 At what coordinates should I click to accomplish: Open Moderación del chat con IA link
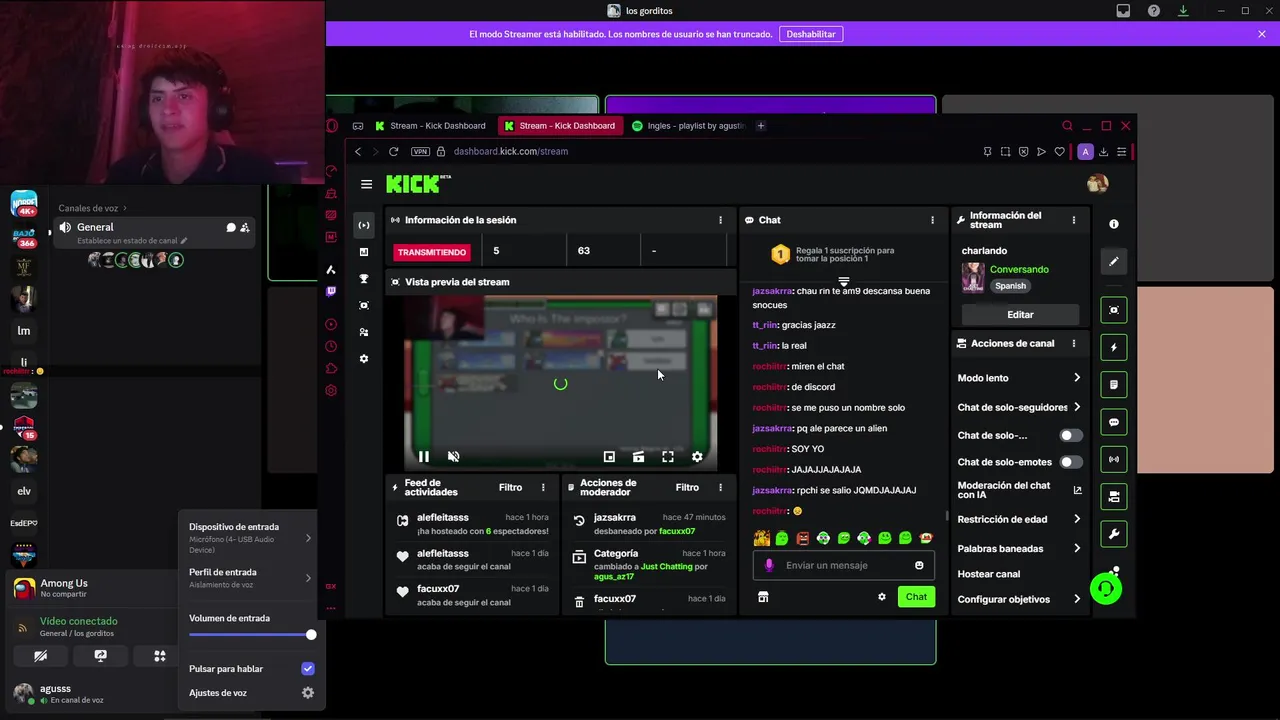(1019, 490)
